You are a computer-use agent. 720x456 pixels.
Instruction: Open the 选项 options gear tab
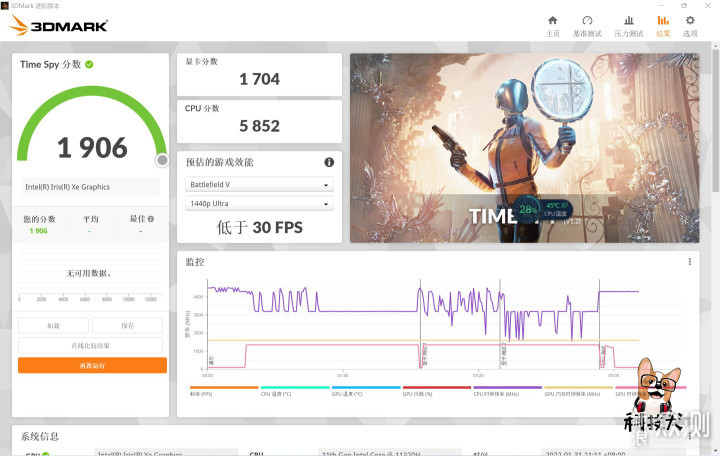[690, 26]
